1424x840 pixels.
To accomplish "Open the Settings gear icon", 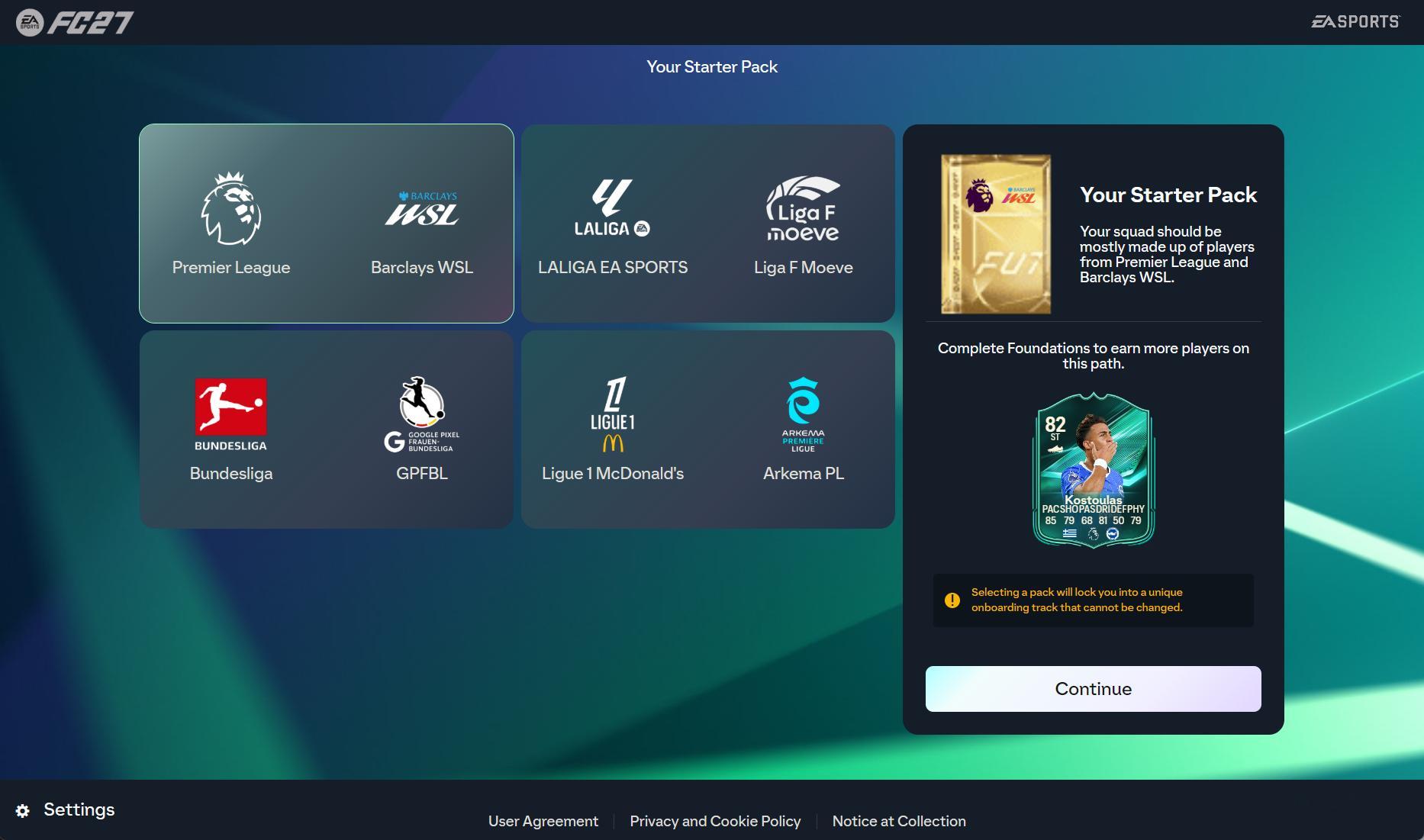I will tap(23, 810).
